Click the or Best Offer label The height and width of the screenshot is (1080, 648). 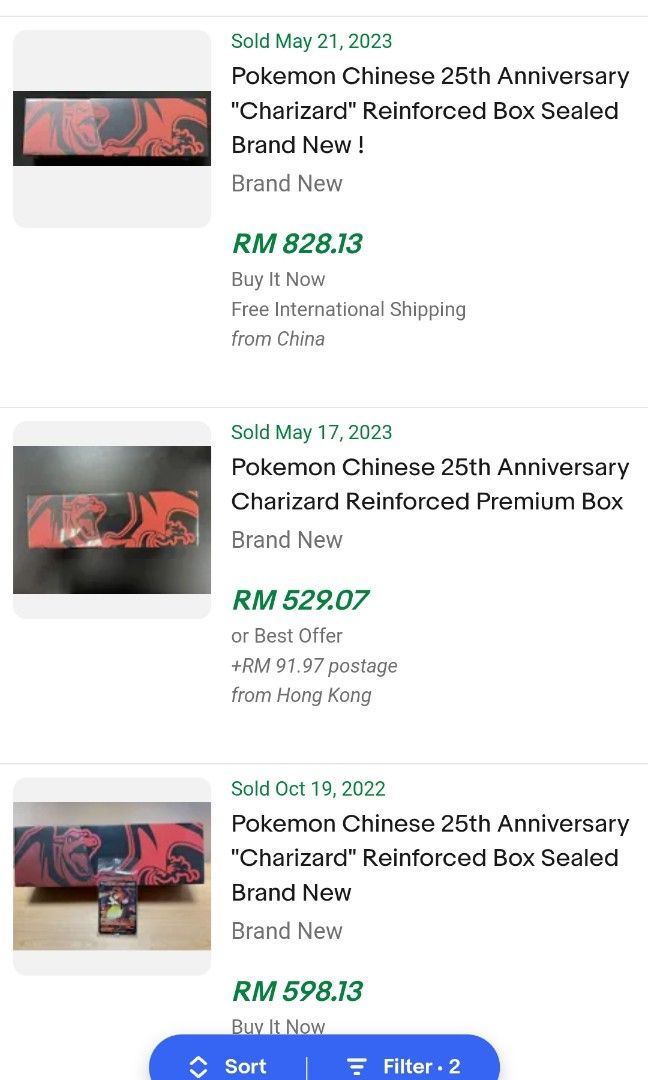[287, 635]
